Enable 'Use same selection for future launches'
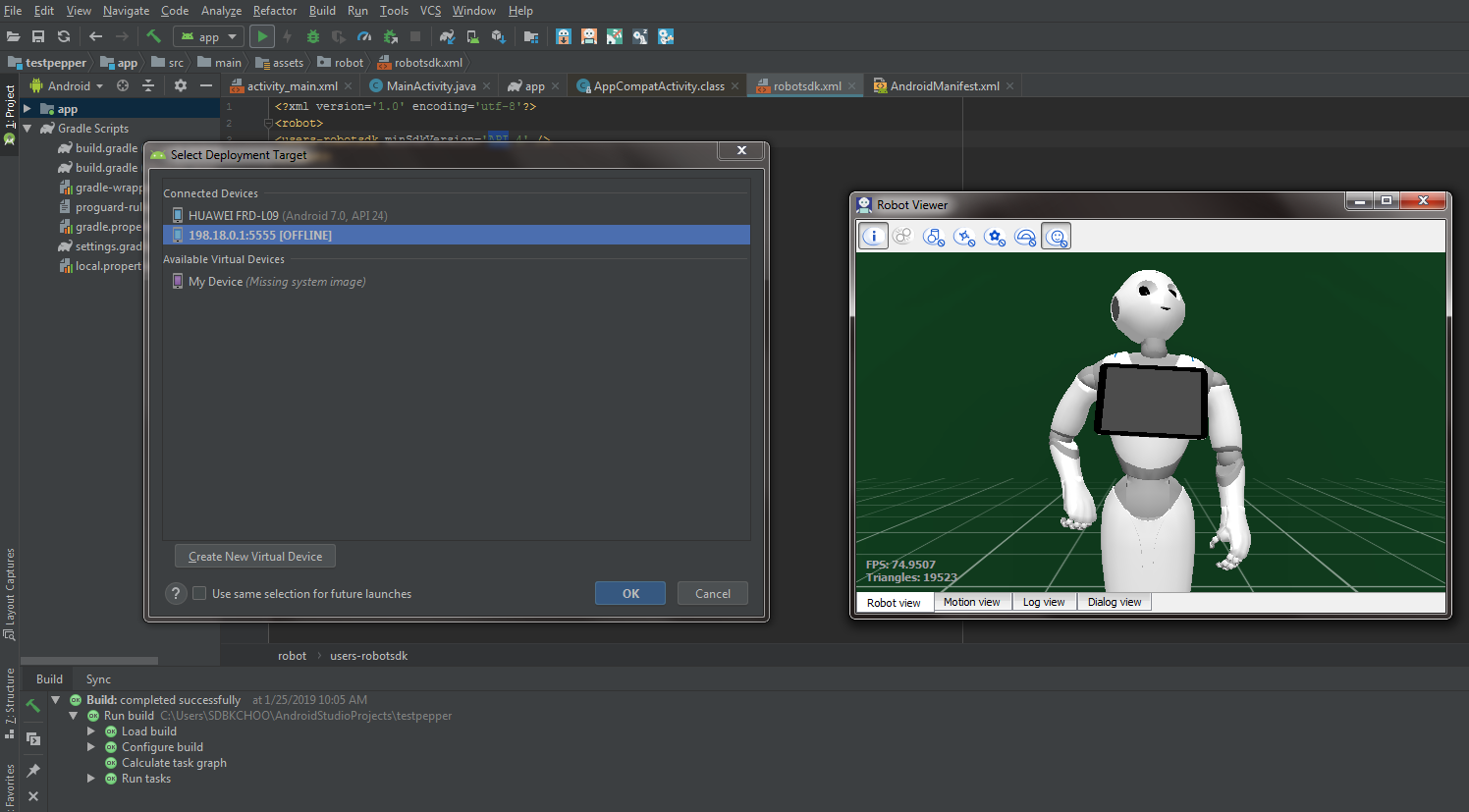 pyautogui.click(x=199, y=594)
